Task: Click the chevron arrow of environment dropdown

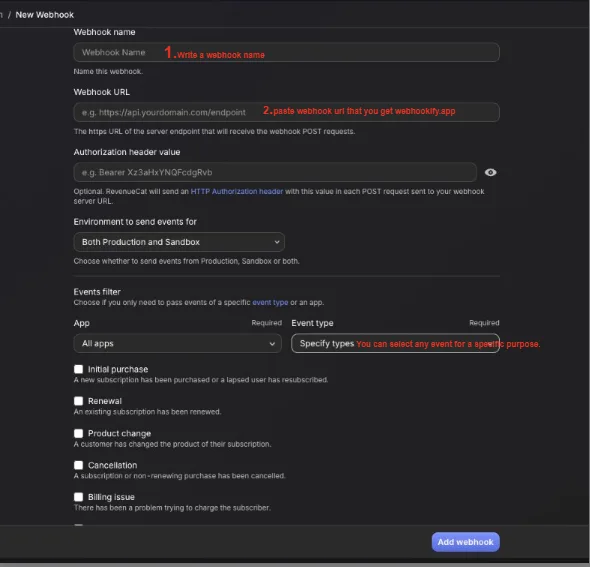Action: (x=277, y=242)
